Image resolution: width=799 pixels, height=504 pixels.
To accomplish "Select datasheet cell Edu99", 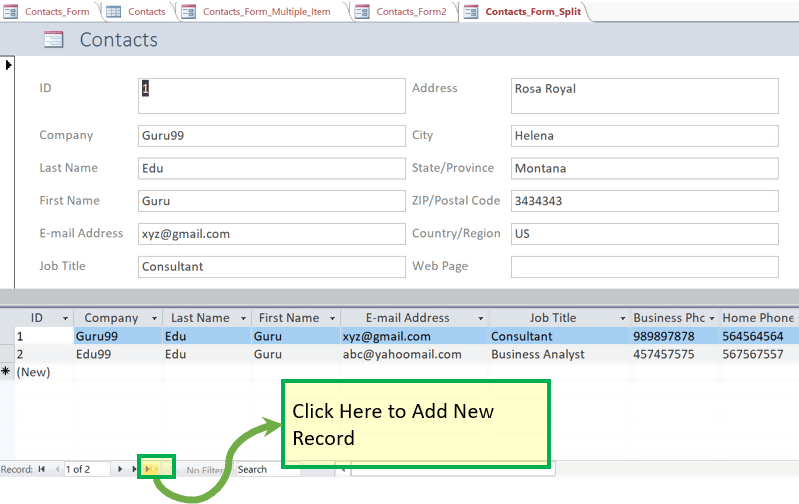I will pos(118,354).
